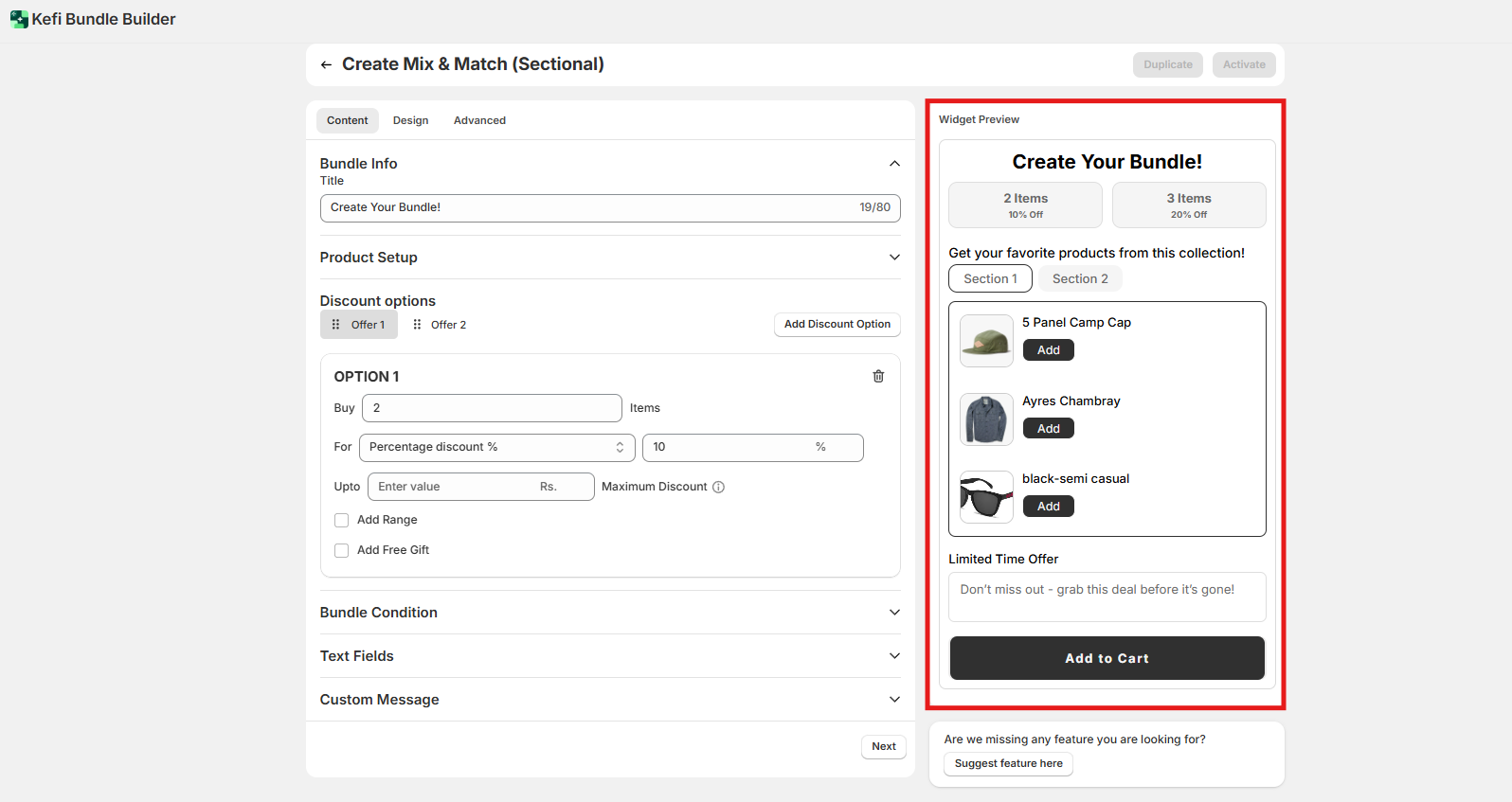Open the Advanced tab
Image resolution: width=1512 pixels, height=802 pixels.
479,120
